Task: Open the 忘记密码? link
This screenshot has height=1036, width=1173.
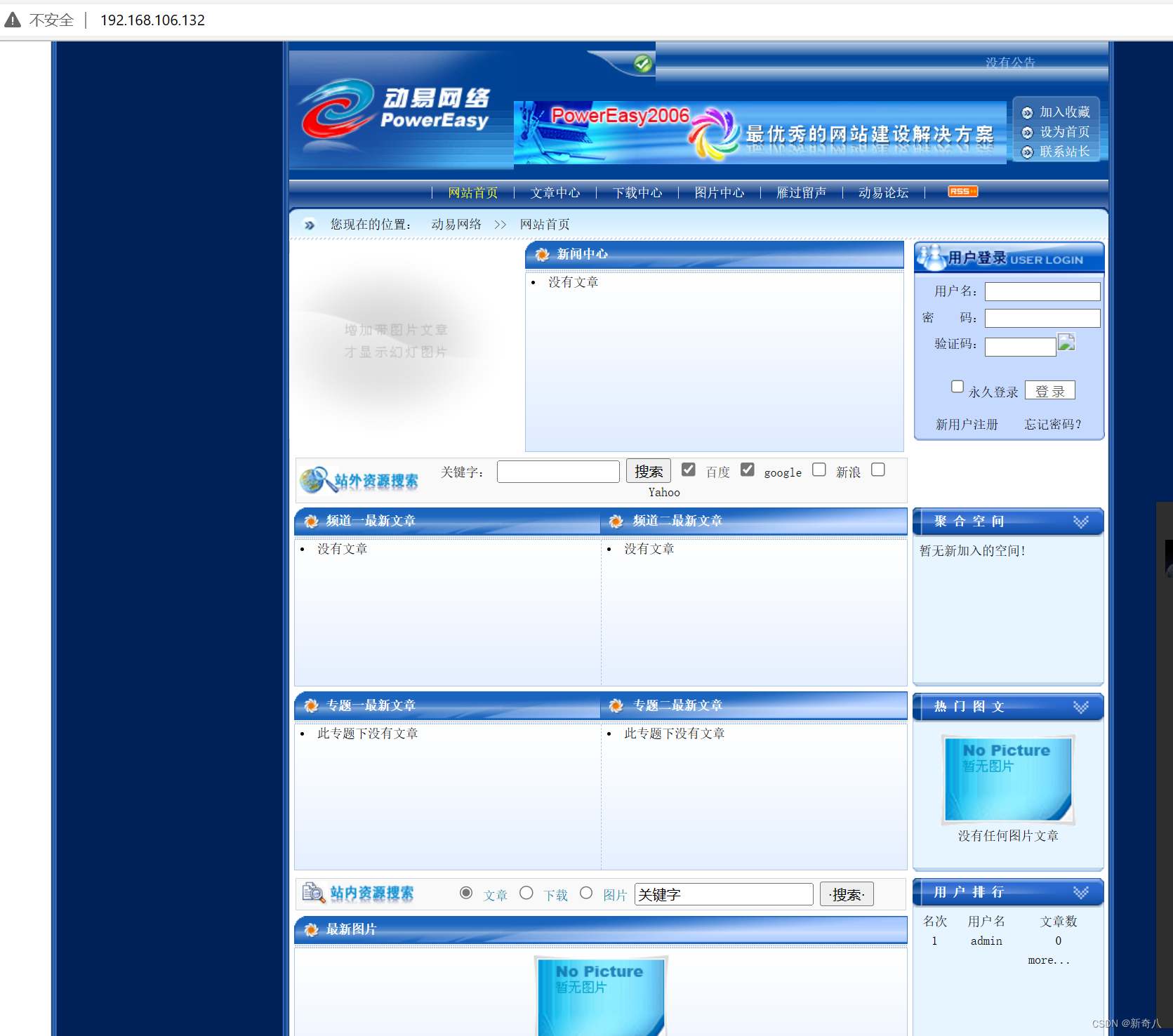Action: pyautogui.click(x=1053, y=425)
